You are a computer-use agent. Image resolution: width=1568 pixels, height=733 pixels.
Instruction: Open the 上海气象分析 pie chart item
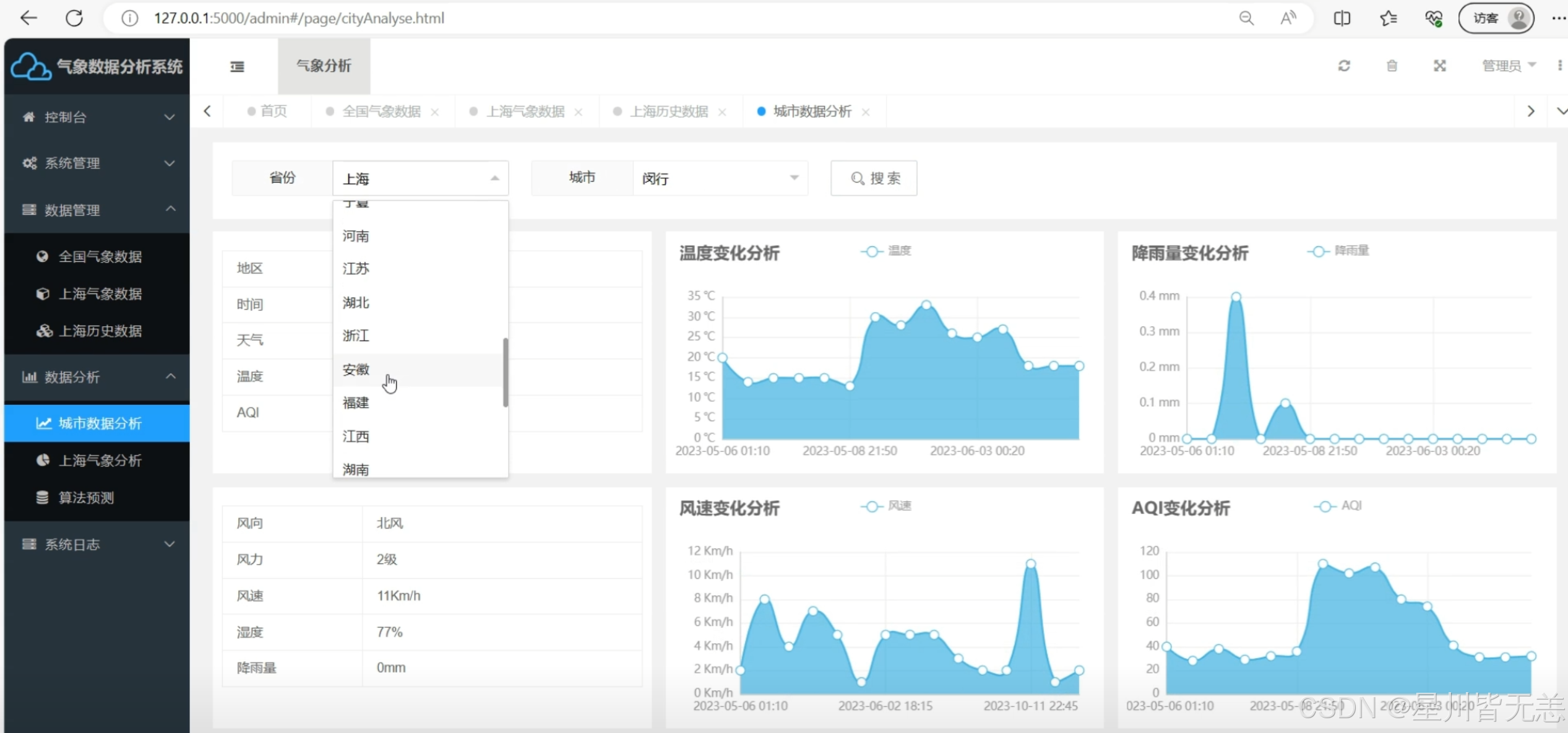[x=100, y=460]
